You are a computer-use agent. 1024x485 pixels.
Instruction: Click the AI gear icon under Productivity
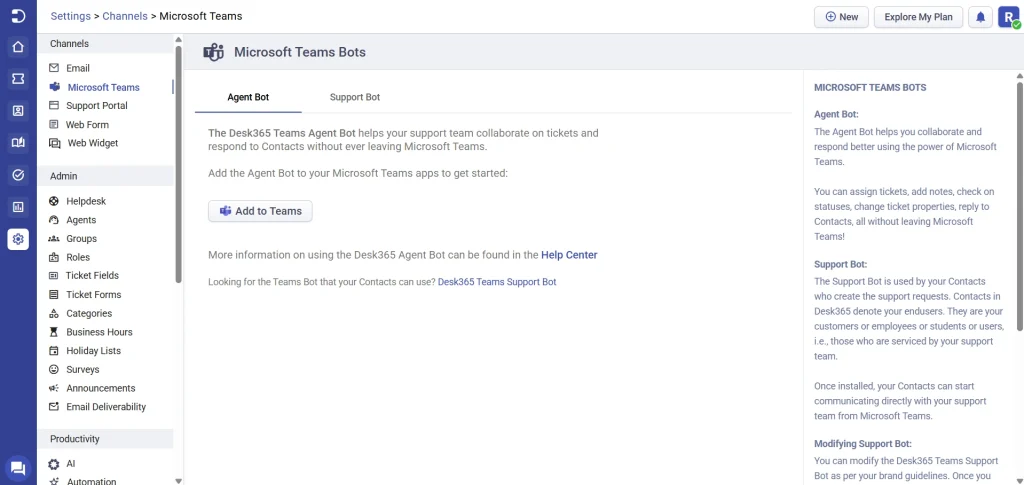54,464
